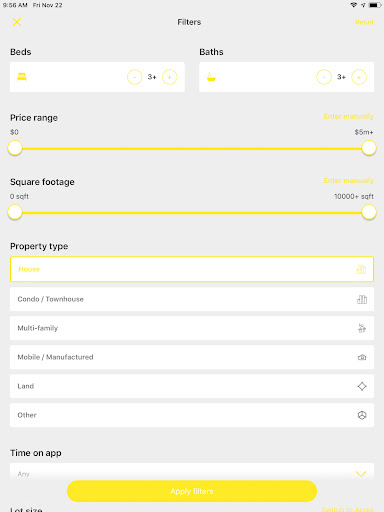The height and width of the screenshot is (512, 384).
Task: Decrease the Baths count with minus
Action: (x=324, y=77)
